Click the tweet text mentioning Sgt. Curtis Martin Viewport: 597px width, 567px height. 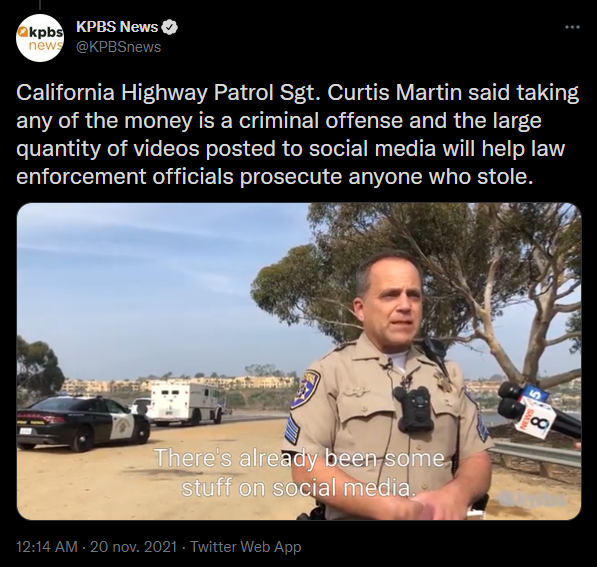coord(297,134)
